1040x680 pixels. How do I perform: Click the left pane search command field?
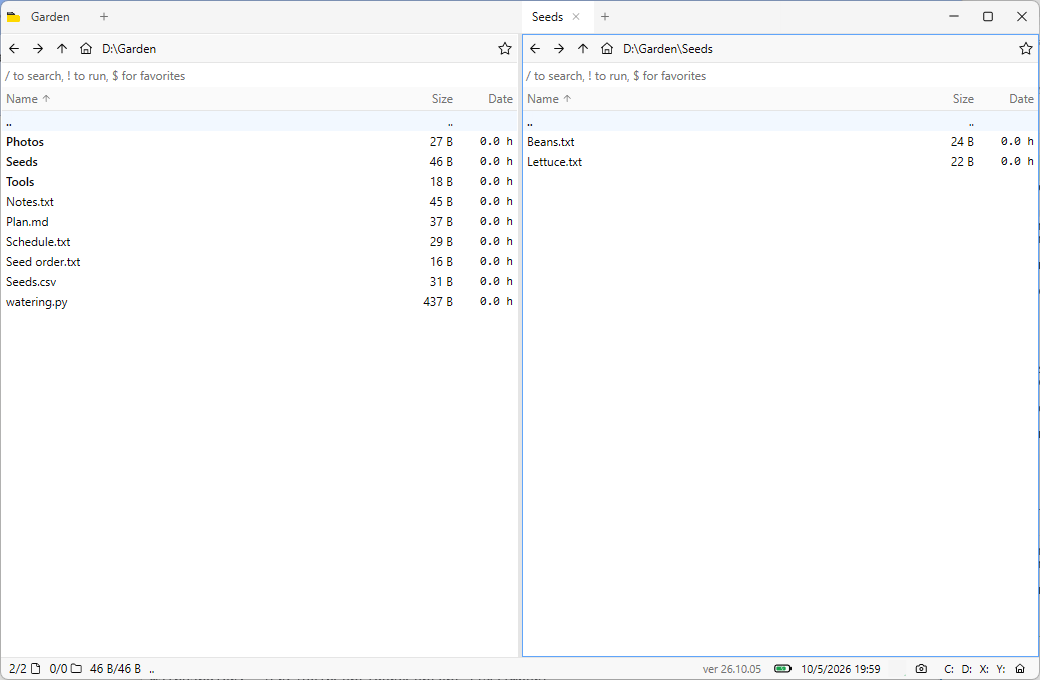coord(259,76)
